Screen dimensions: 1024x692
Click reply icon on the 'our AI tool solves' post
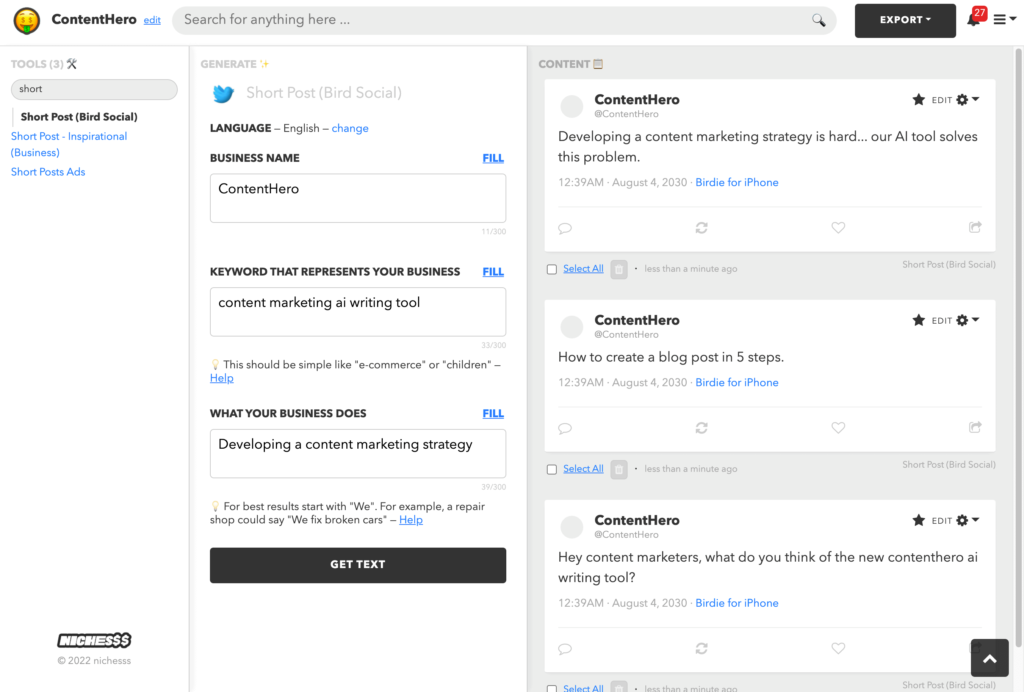[565, 228]
